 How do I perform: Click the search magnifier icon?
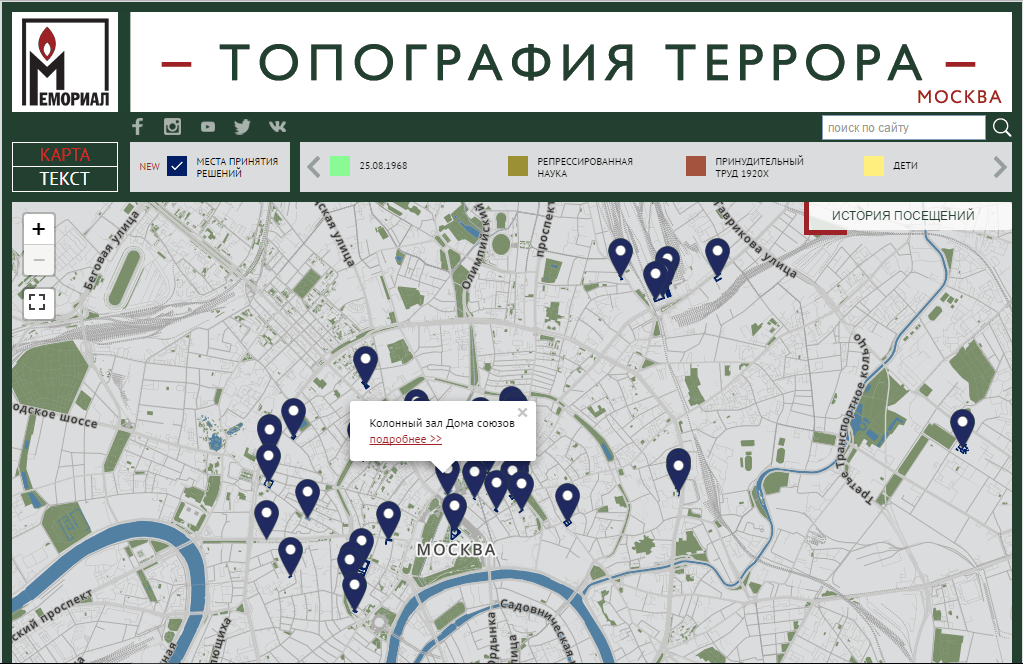[1001, 128]
